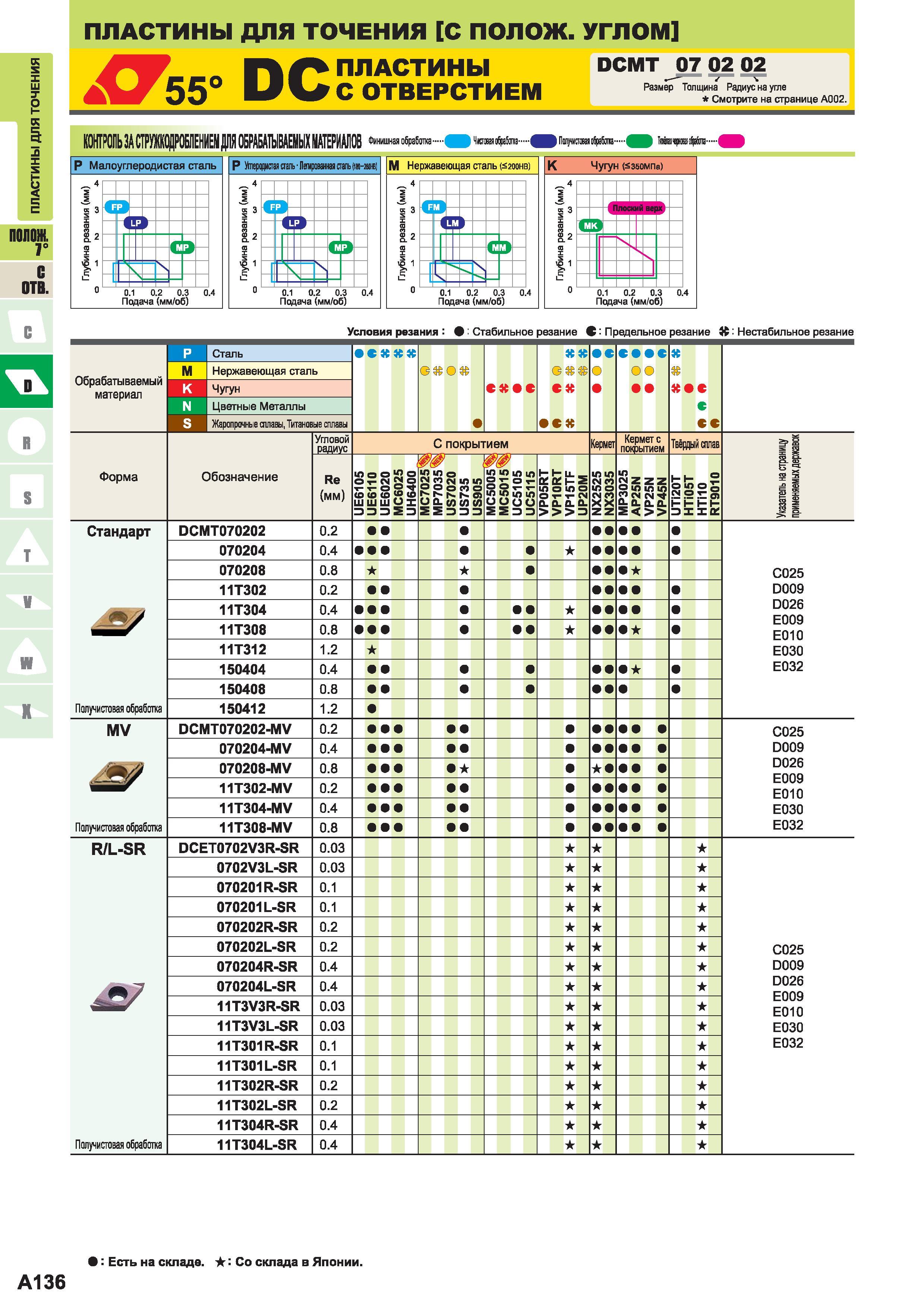Click the cross-cut circle icon for Нестабильное резание
The height and width of the screenshot is (1308, 924).
click(723, 331)
